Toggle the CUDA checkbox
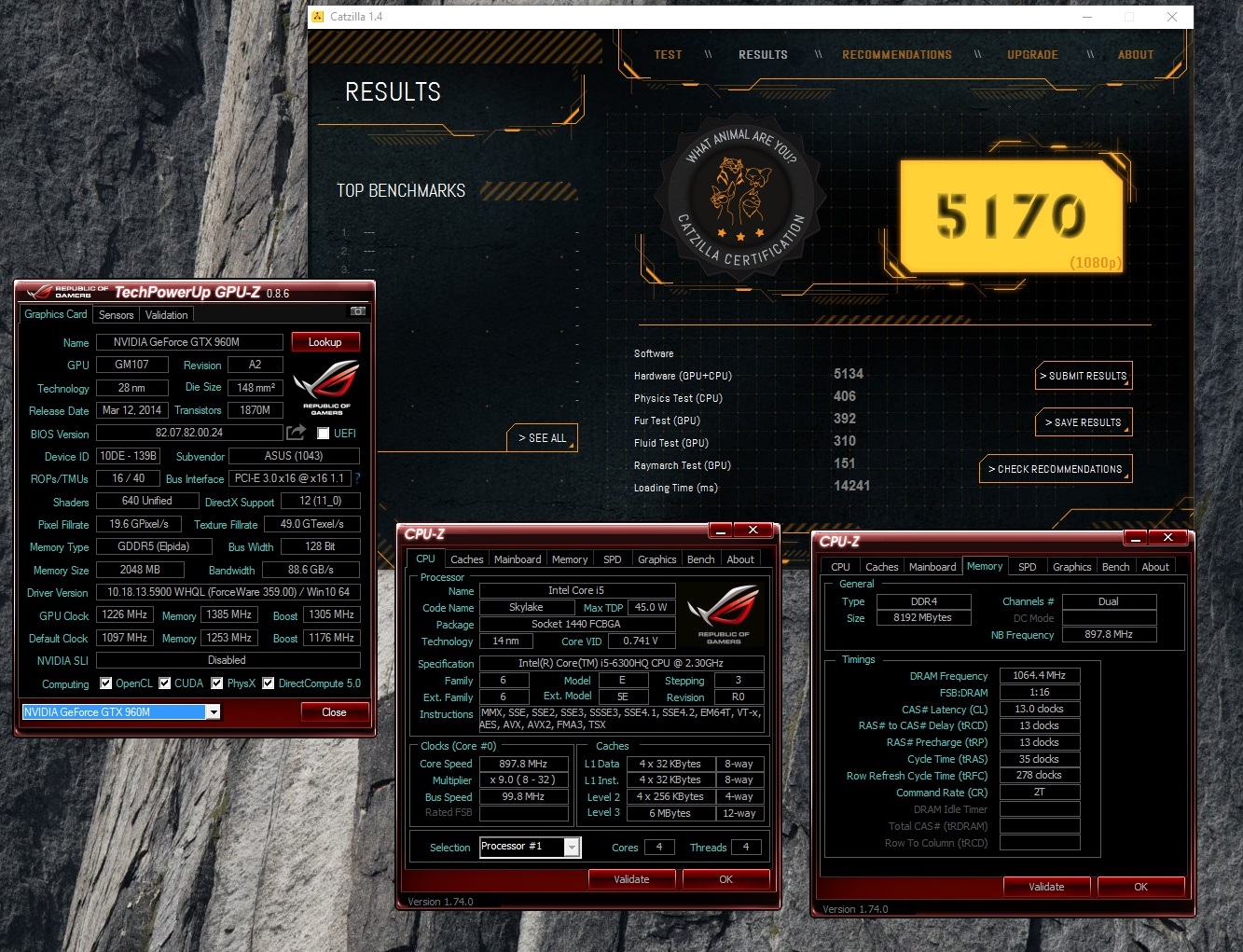This screenshot has width=1243, height=952. point(165,683)
